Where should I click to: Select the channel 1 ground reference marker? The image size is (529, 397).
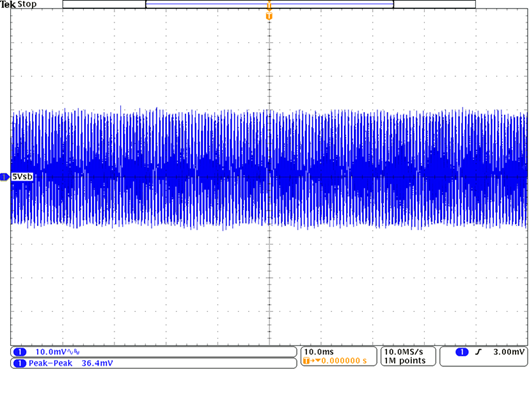pyautogui.click(x=4, y=177)
